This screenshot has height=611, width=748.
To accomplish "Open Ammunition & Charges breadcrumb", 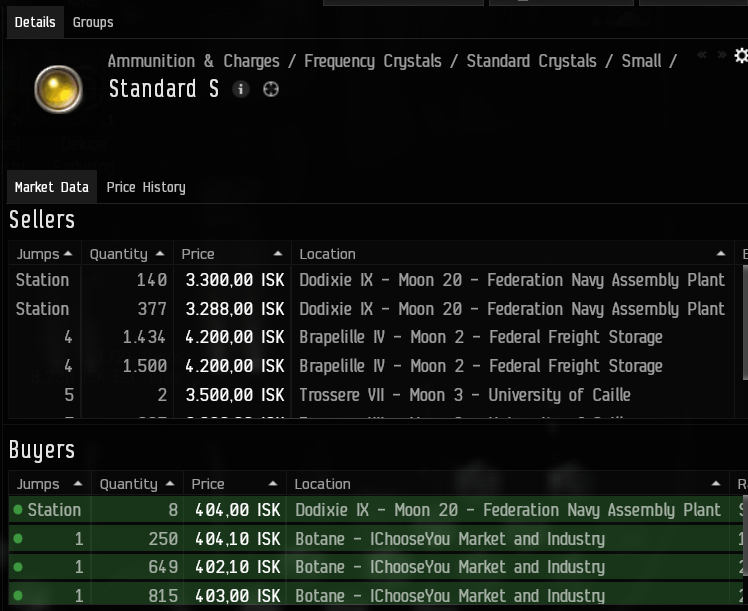I will [x=193, y=61].
